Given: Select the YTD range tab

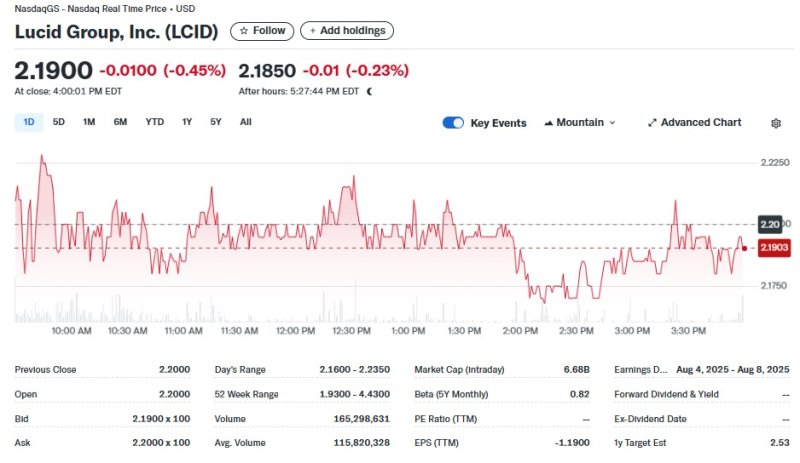Looking at the screenshot, I should point(155,122).
